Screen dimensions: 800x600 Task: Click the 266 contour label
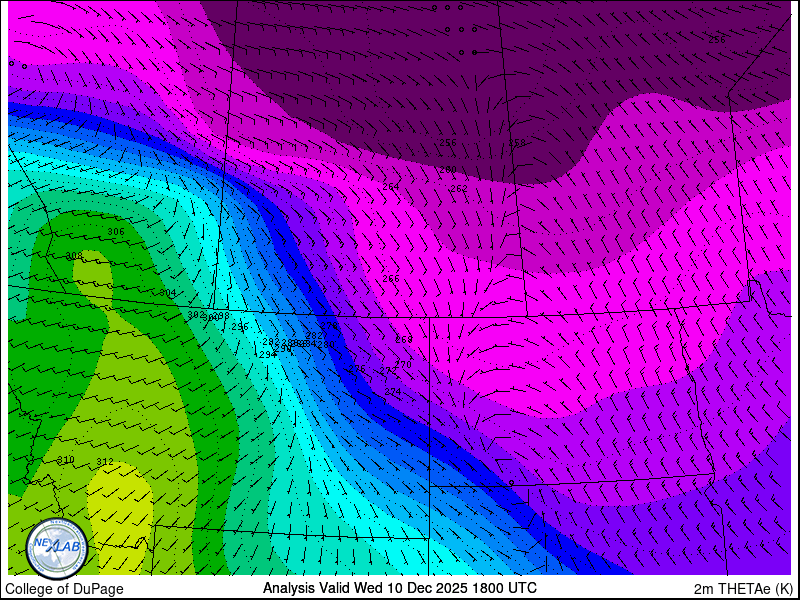pos(391,279)
